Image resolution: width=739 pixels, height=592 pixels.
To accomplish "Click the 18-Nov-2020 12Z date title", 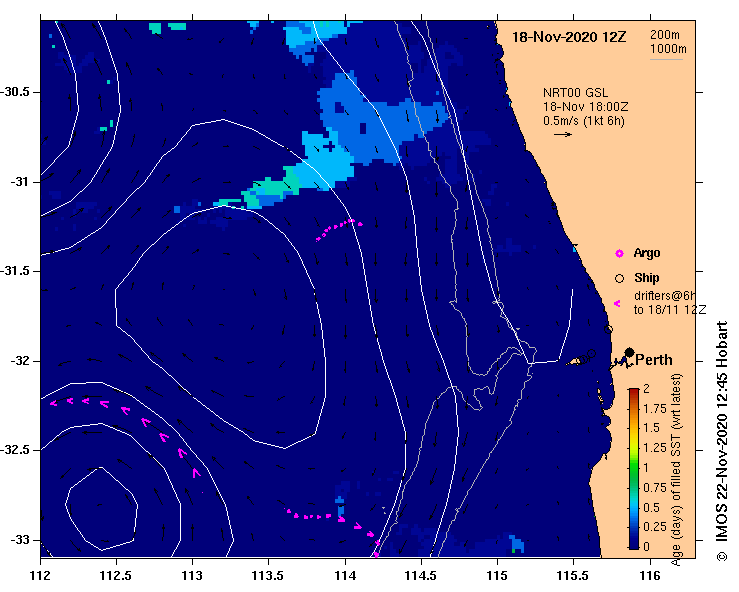I will 569,37.
